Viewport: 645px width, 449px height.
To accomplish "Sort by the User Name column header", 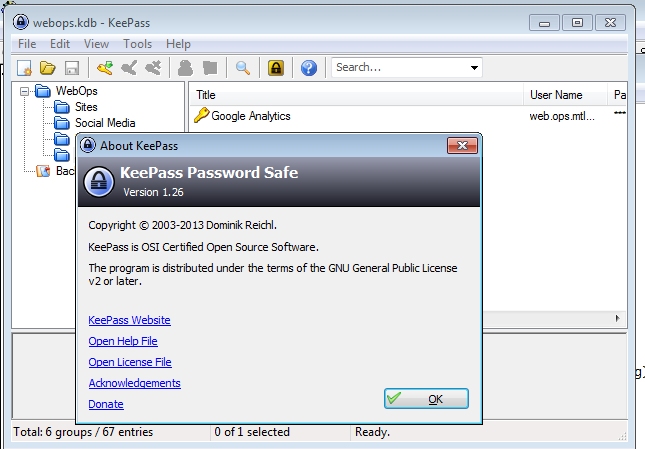I will click(x=566, y=95).
